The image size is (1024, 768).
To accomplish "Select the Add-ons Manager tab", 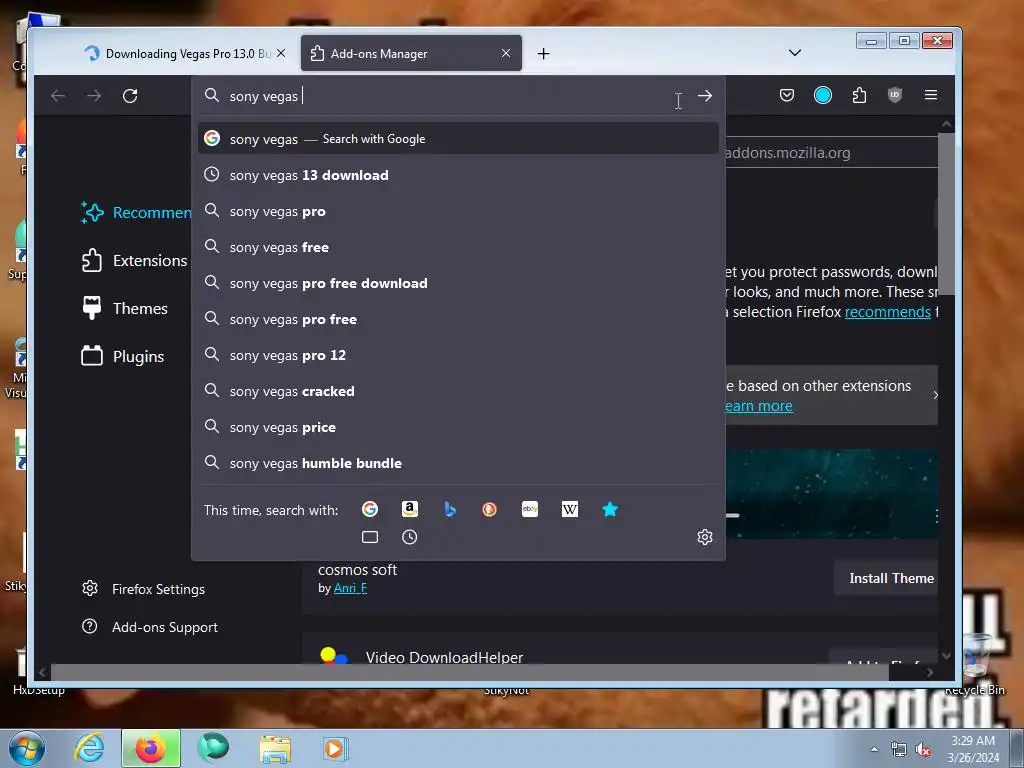I will 411,53.
